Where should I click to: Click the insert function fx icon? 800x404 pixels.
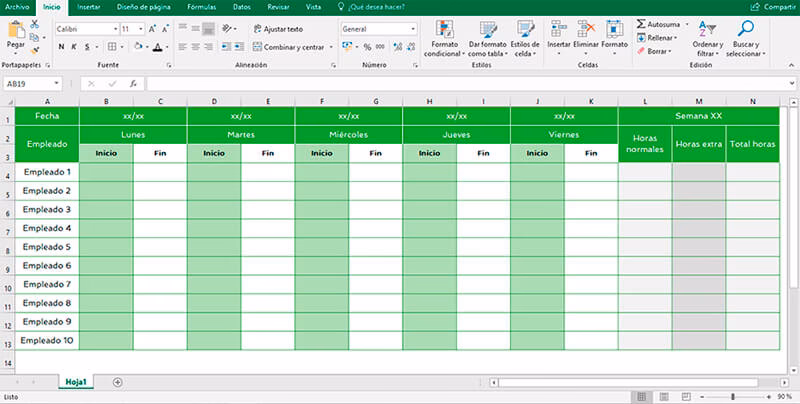point(132,84)
